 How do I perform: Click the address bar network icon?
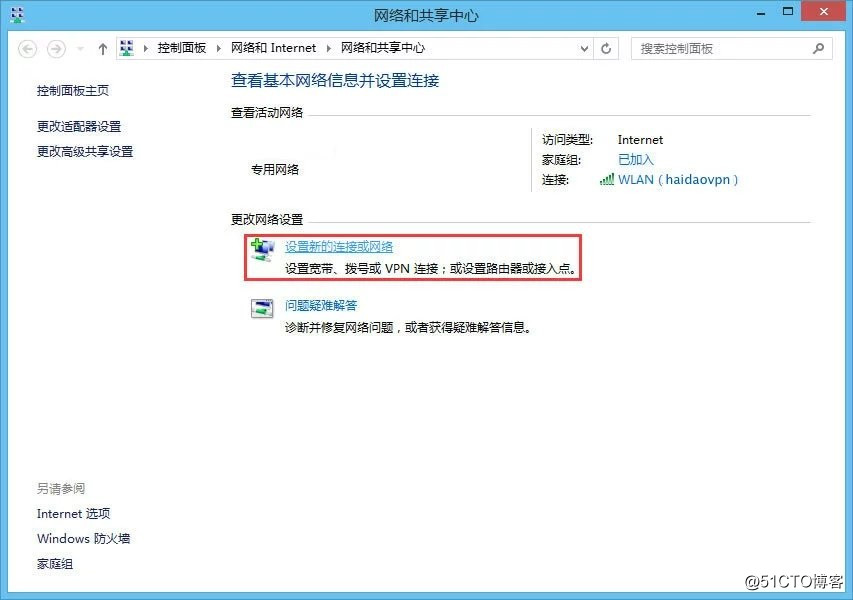127,48
